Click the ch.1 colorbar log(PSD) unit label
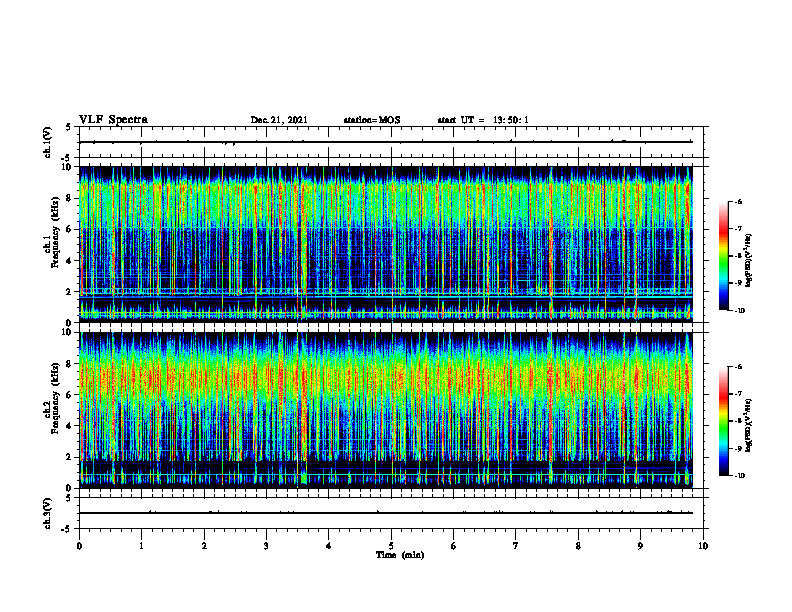The image size is (792, 612). 749,260
